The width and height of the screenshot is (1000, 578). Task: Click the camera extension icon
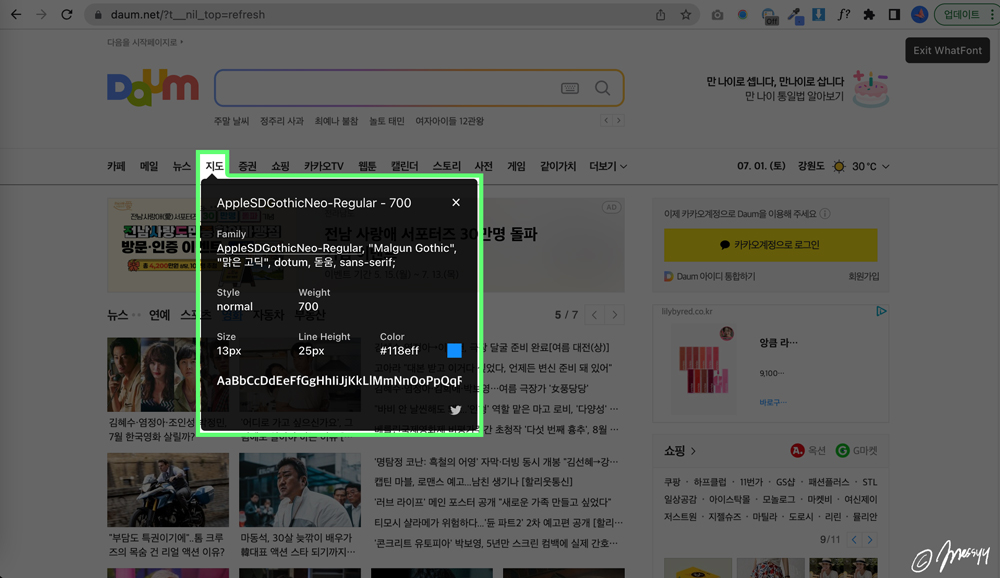click(717, 14)
